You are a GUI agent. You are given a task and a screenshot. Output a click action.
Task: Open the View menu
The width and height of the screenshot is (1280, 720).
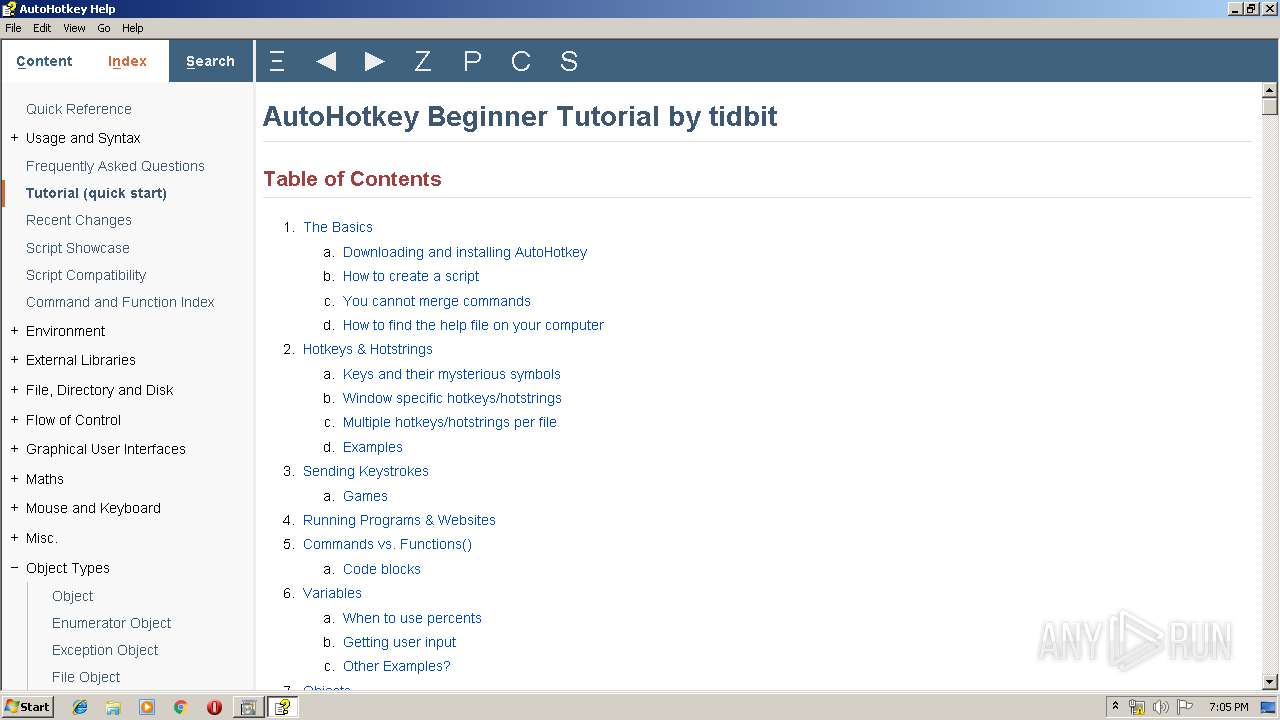(x=74, y=28)
